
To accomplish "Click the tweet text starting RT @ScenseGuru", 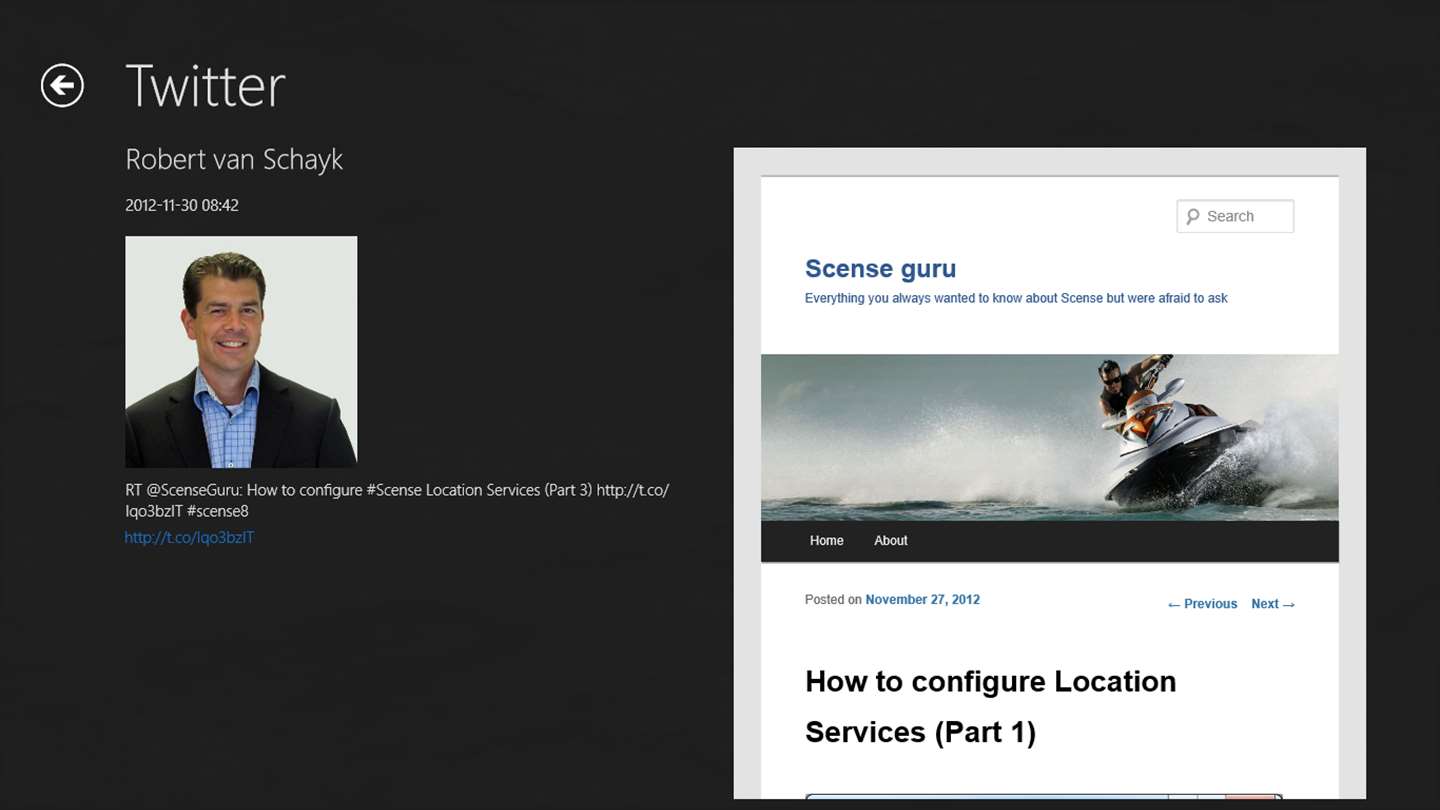I will 397,500.
